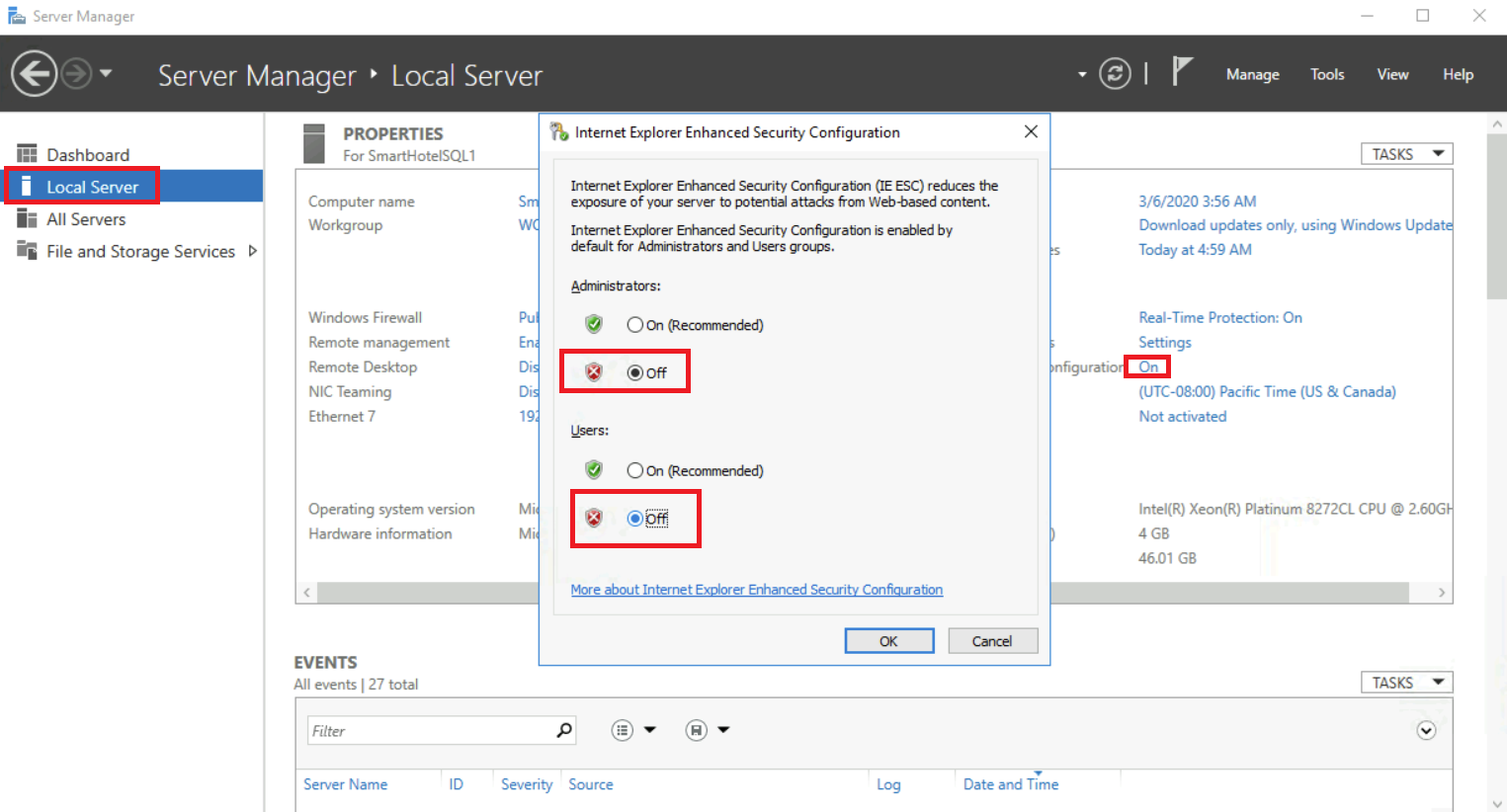Expand File and Storage Services chevron
This screenshot has width=1507, height=812.
(x=252, y=251)
